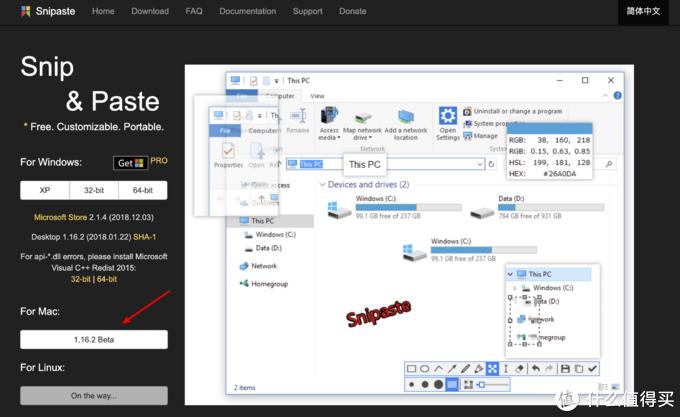Click the Mac 1.16.2 Beta download button
Image resolution: width=680 pixels, height=417 pixels.
[94, 340]
